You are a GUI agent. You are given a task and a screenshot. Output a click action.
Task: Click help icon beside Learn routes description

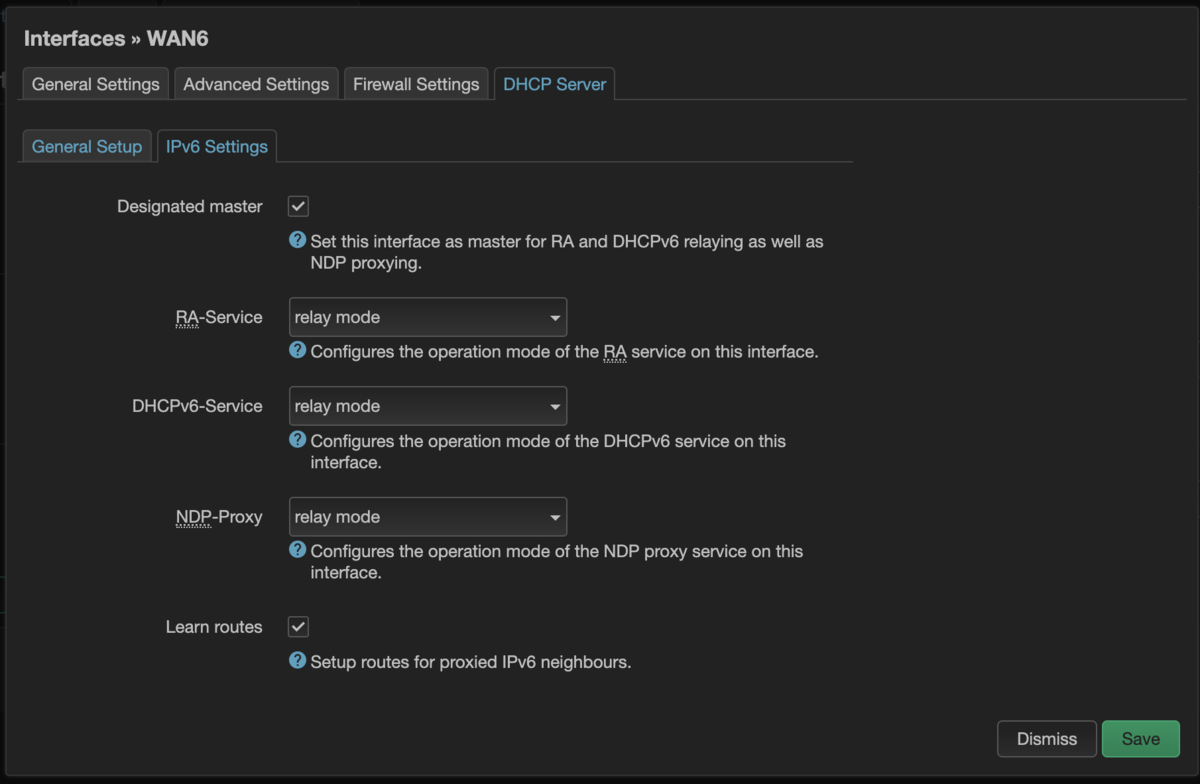(x=297, y=661)
